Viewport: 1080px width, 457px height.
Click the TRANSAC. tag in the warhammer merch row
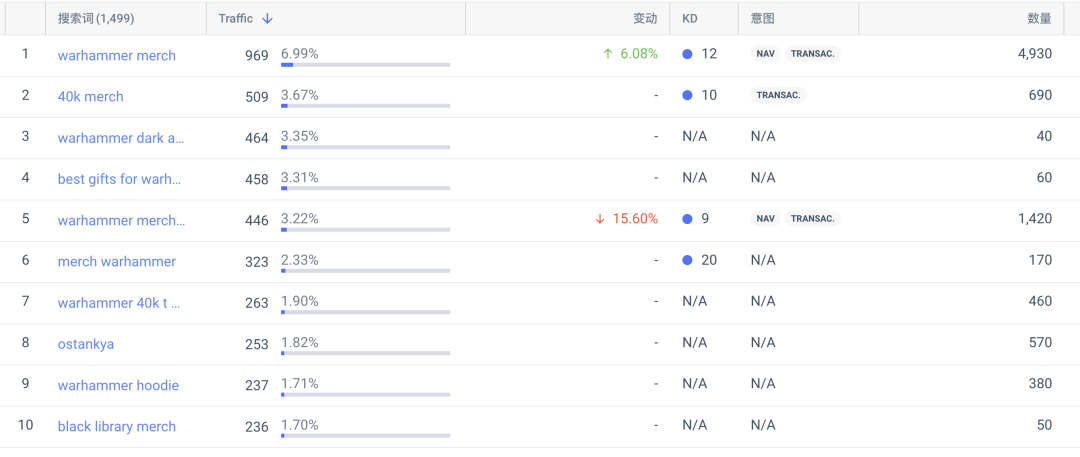[813, 54]
